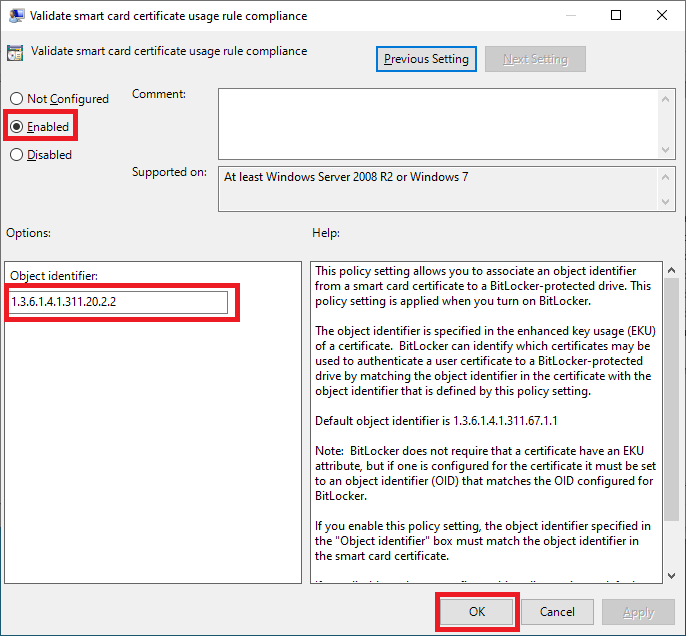Click the 'Comment:' label
Image resolution: width=686 pixels, height=636 pixels.
click(159, 94)
